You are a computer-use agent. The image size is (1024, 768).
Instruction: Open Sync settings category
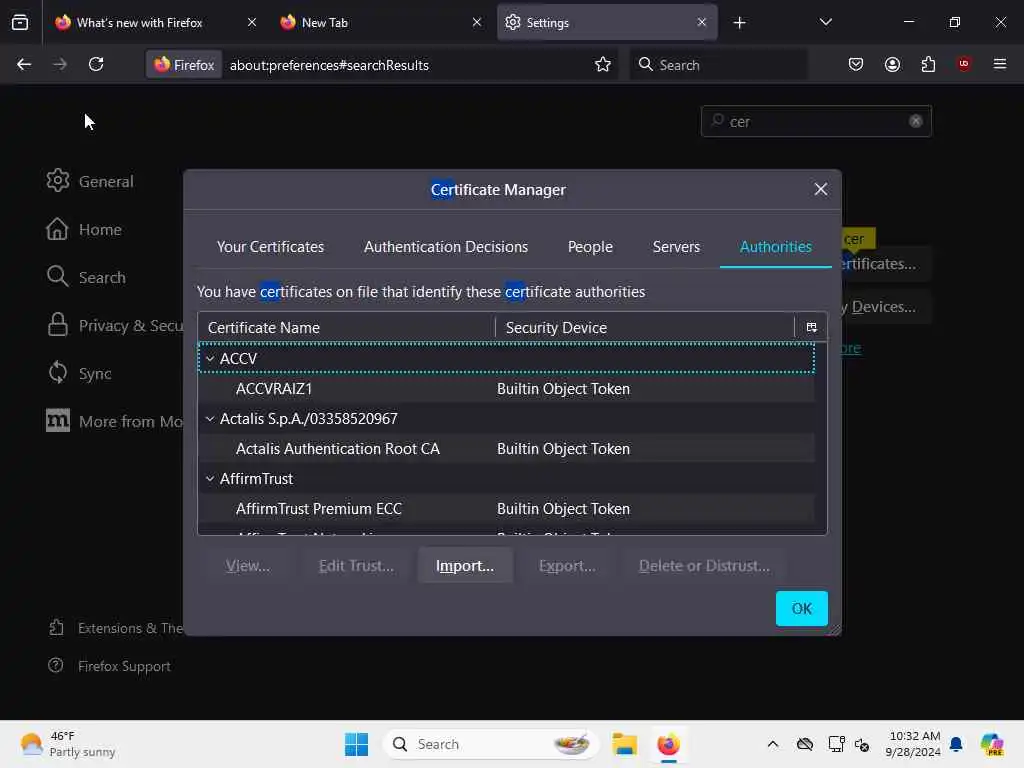(x=79, y=373)
